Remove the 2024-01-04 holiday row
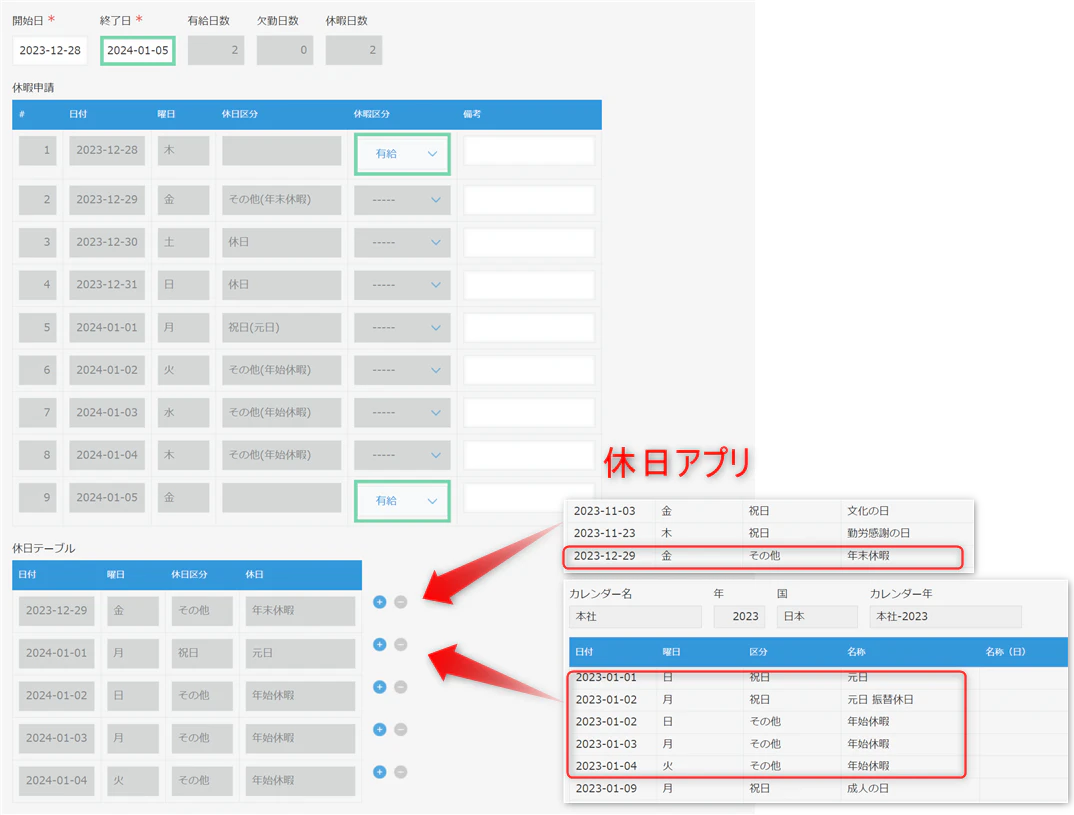The width and height of the screenshot is (1074, 815). (401, 772)
